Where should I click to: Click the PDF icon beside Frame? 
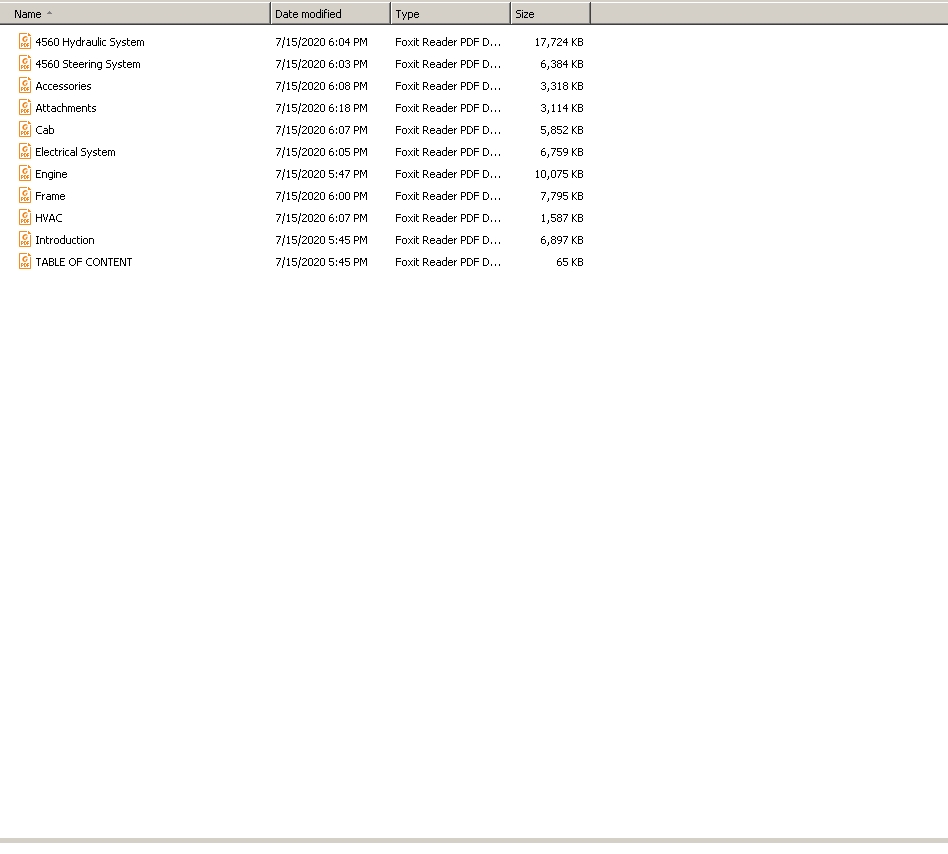point(25,195)
